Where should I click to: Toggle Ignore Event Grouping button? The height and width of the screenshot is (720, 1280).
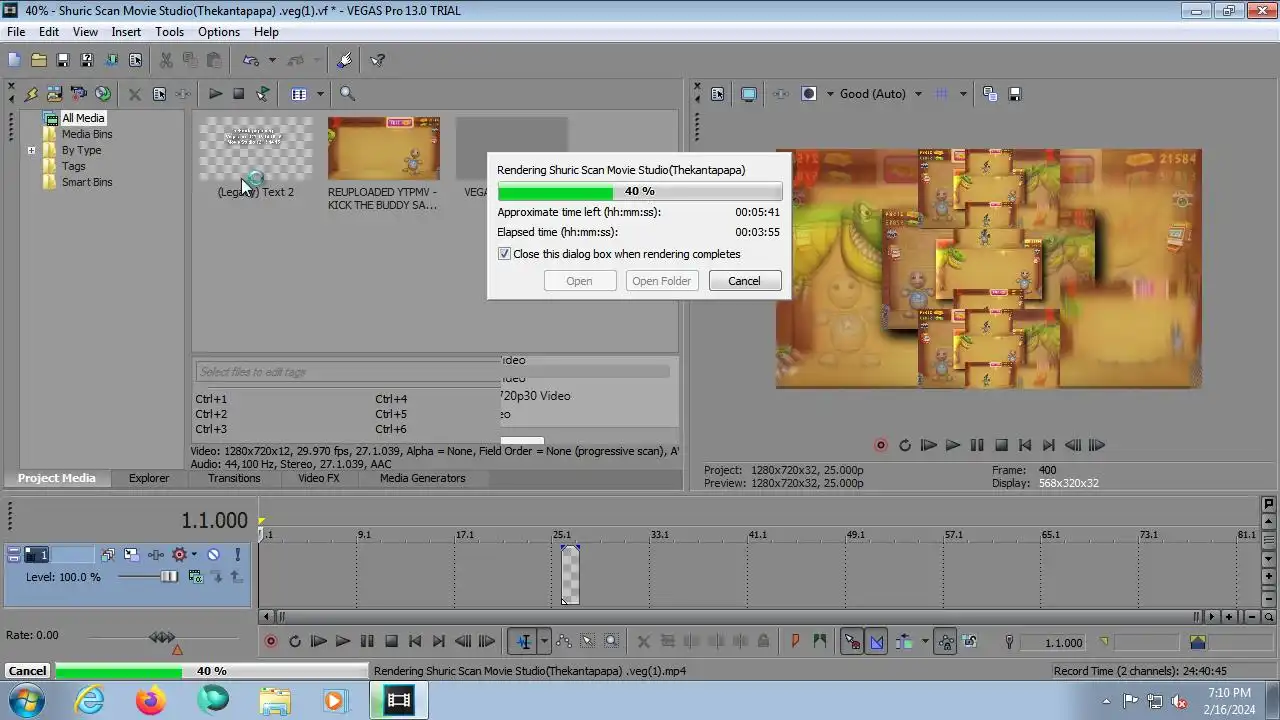click(x=969, y=642)
